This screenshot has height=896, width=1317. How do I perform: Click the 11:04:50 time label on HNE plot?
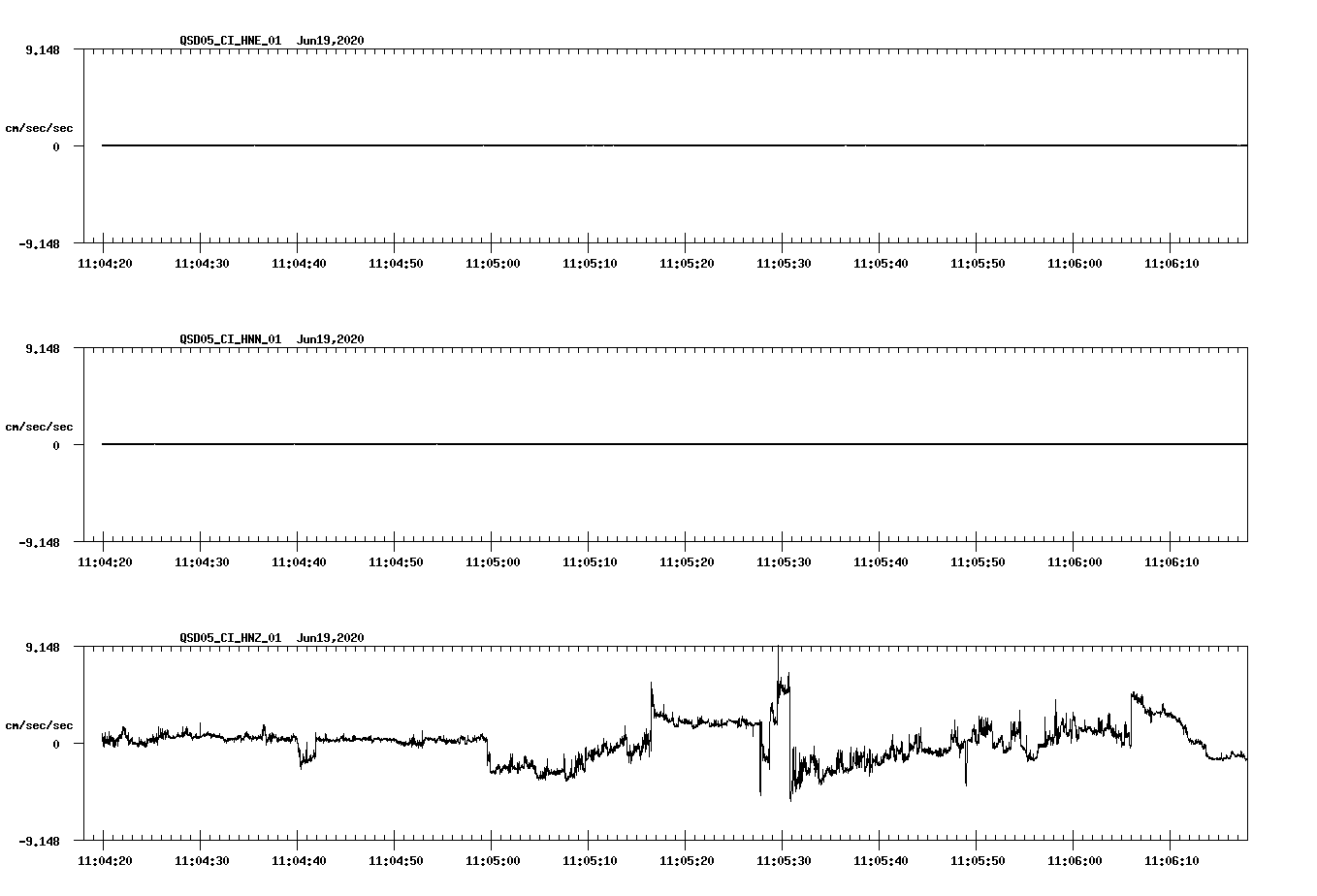click(396, 263)
